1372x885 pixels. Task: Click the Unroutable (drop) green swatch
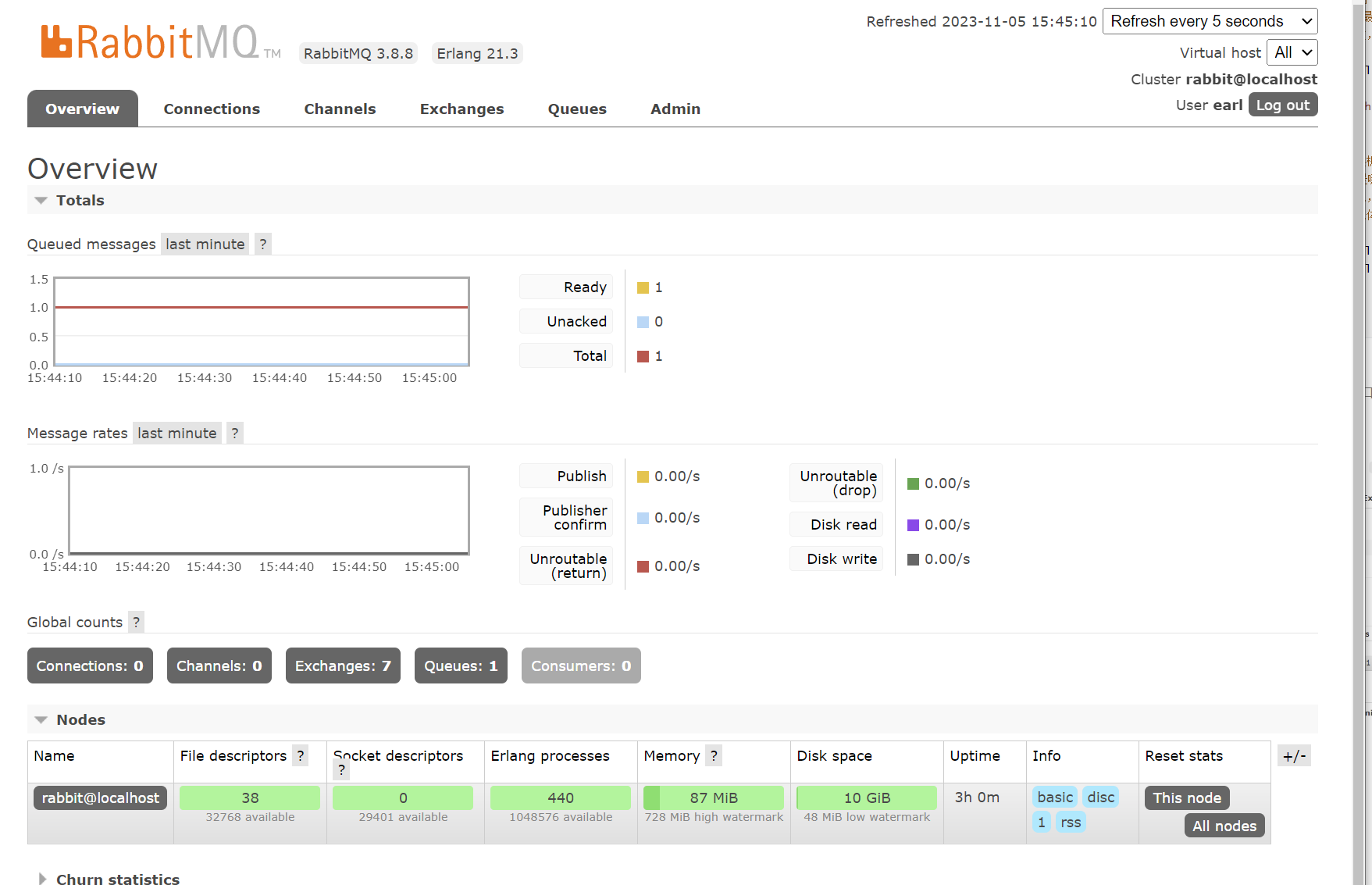[914, 484]
